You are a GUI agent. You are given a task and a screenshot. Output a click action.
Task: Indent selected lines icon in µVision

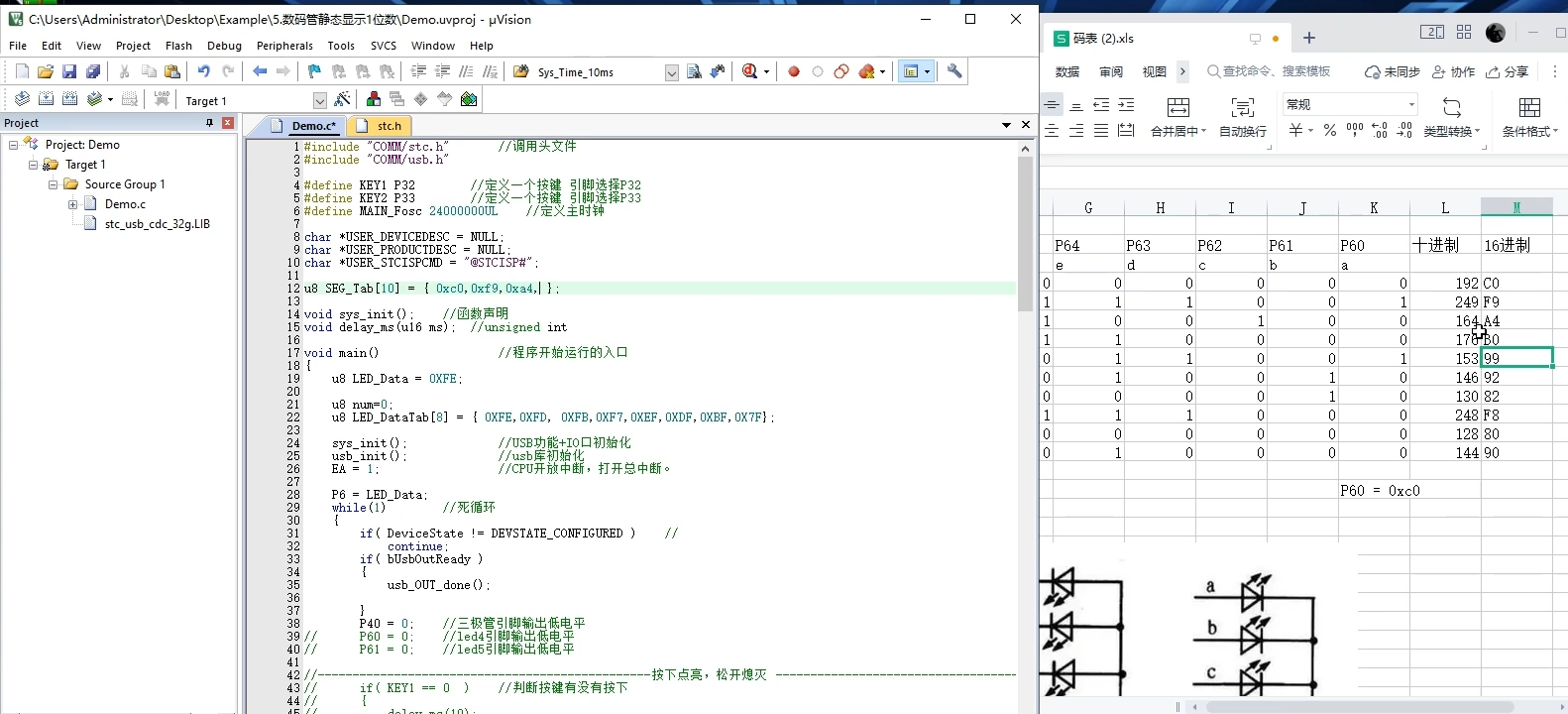pyautogui.click(x=418, y=71)
